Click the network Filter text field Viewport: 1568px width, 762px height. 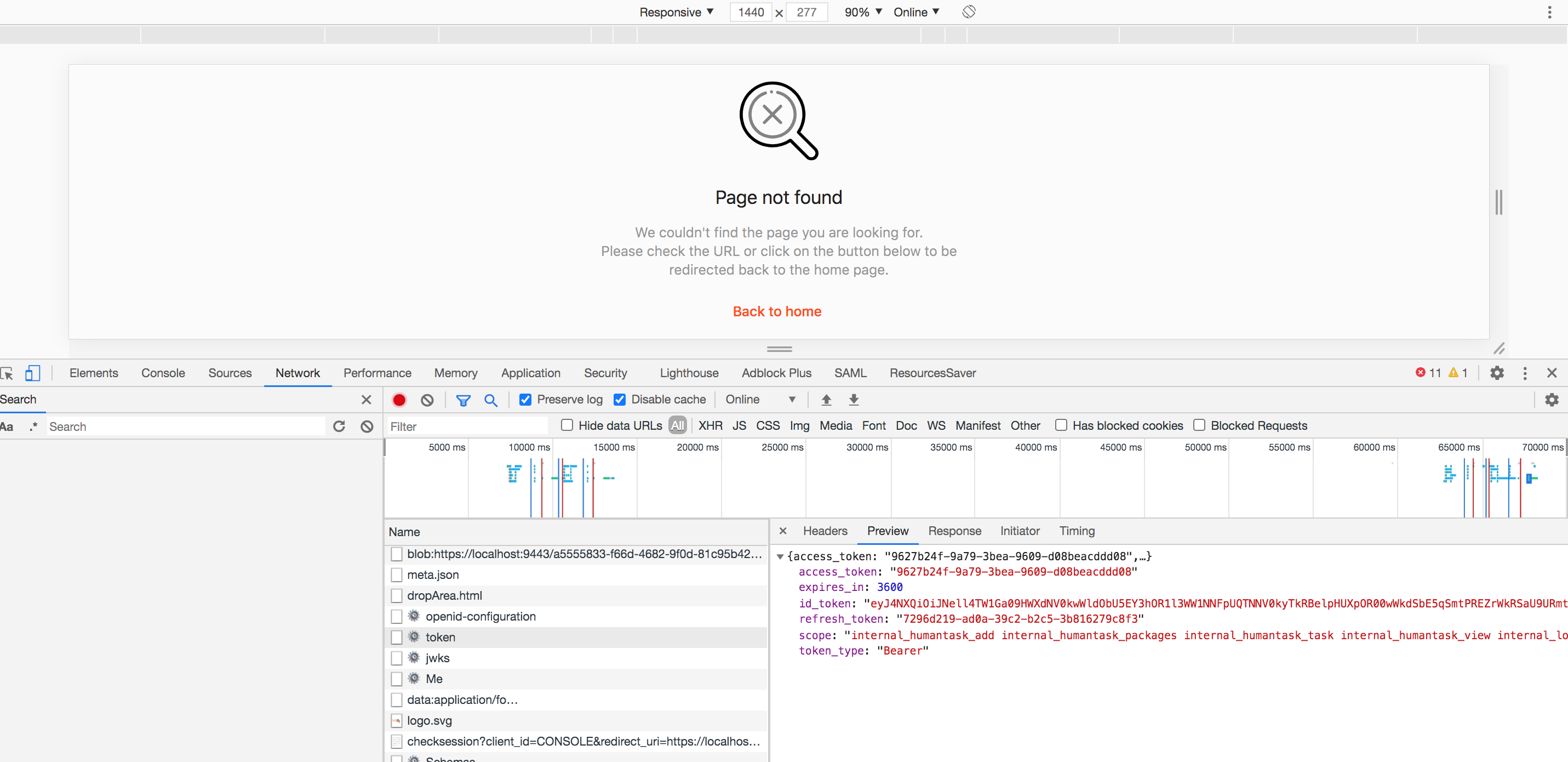click(x=466, y=426)
